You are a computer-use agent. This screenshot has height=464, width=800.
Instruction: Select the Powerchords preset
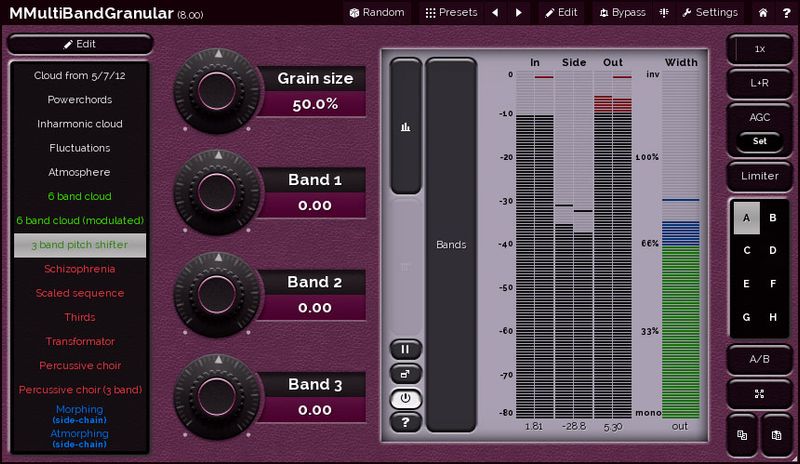tap(80, 100)
